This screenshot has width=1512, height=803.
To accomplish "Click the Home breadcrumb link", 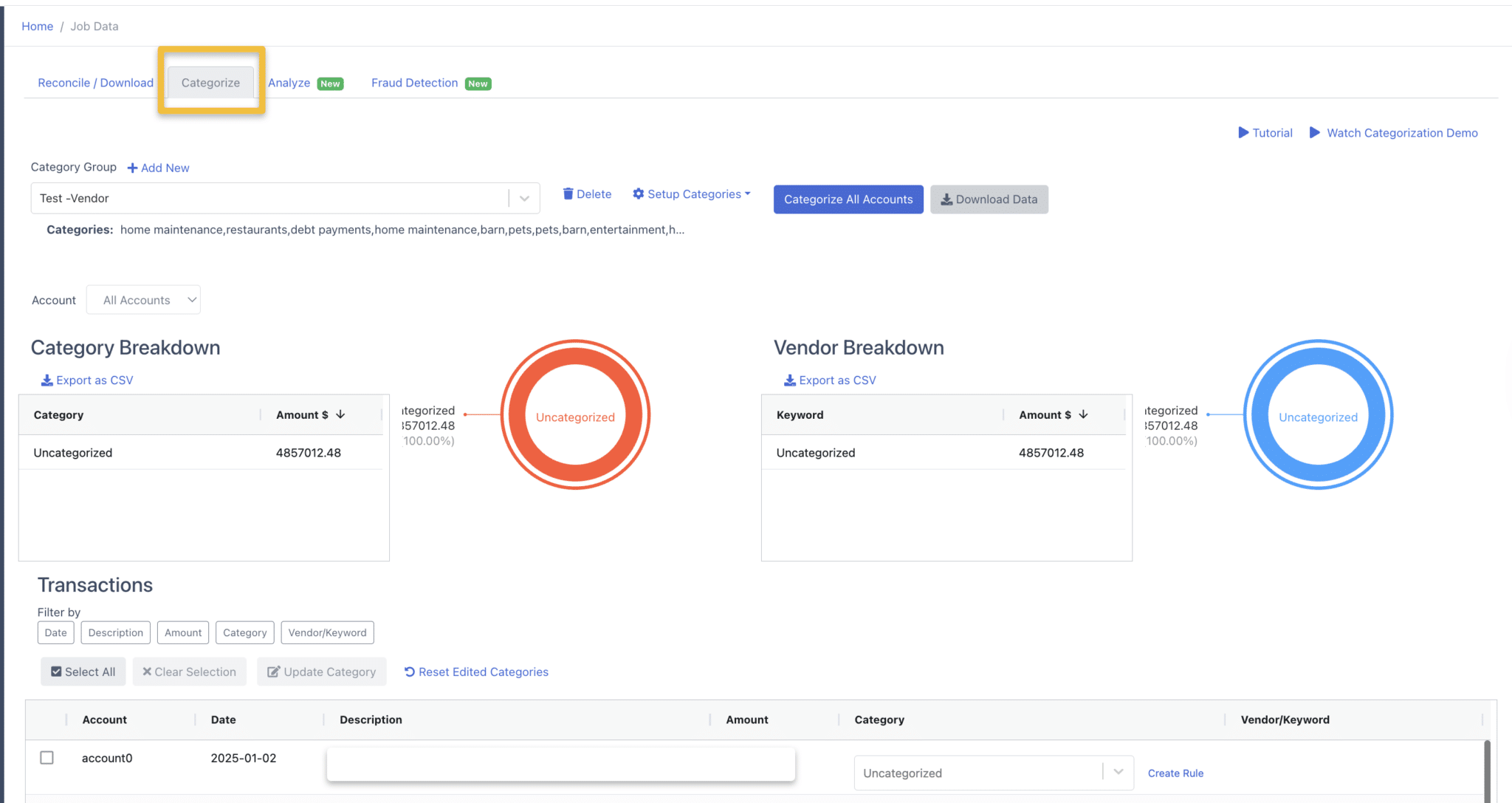I will [x=37, y=26].
